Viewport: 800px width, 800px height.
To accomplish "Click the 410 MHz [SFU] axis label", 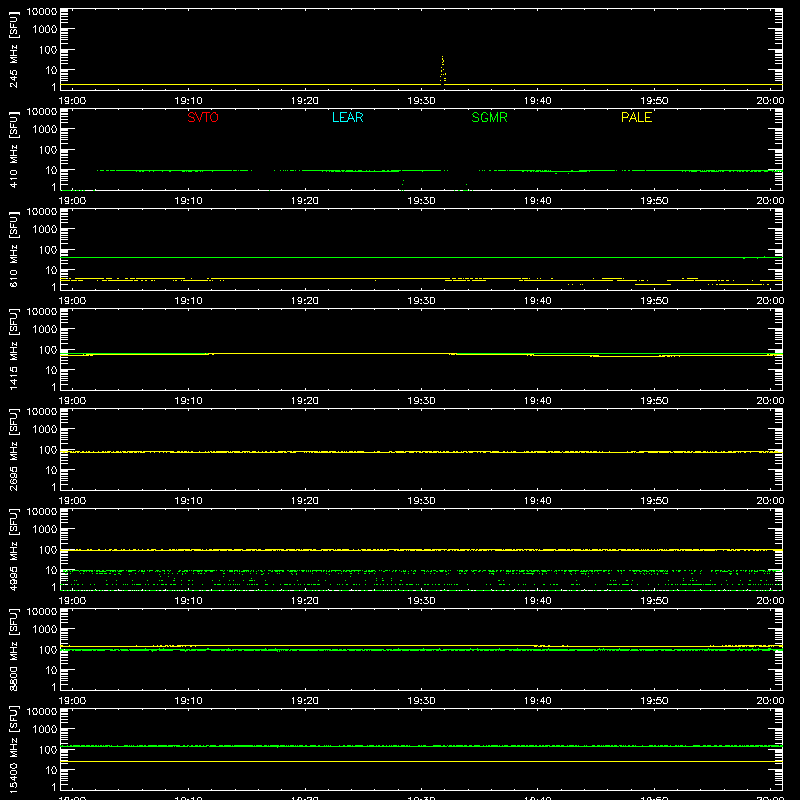I will tap(13, 149).
